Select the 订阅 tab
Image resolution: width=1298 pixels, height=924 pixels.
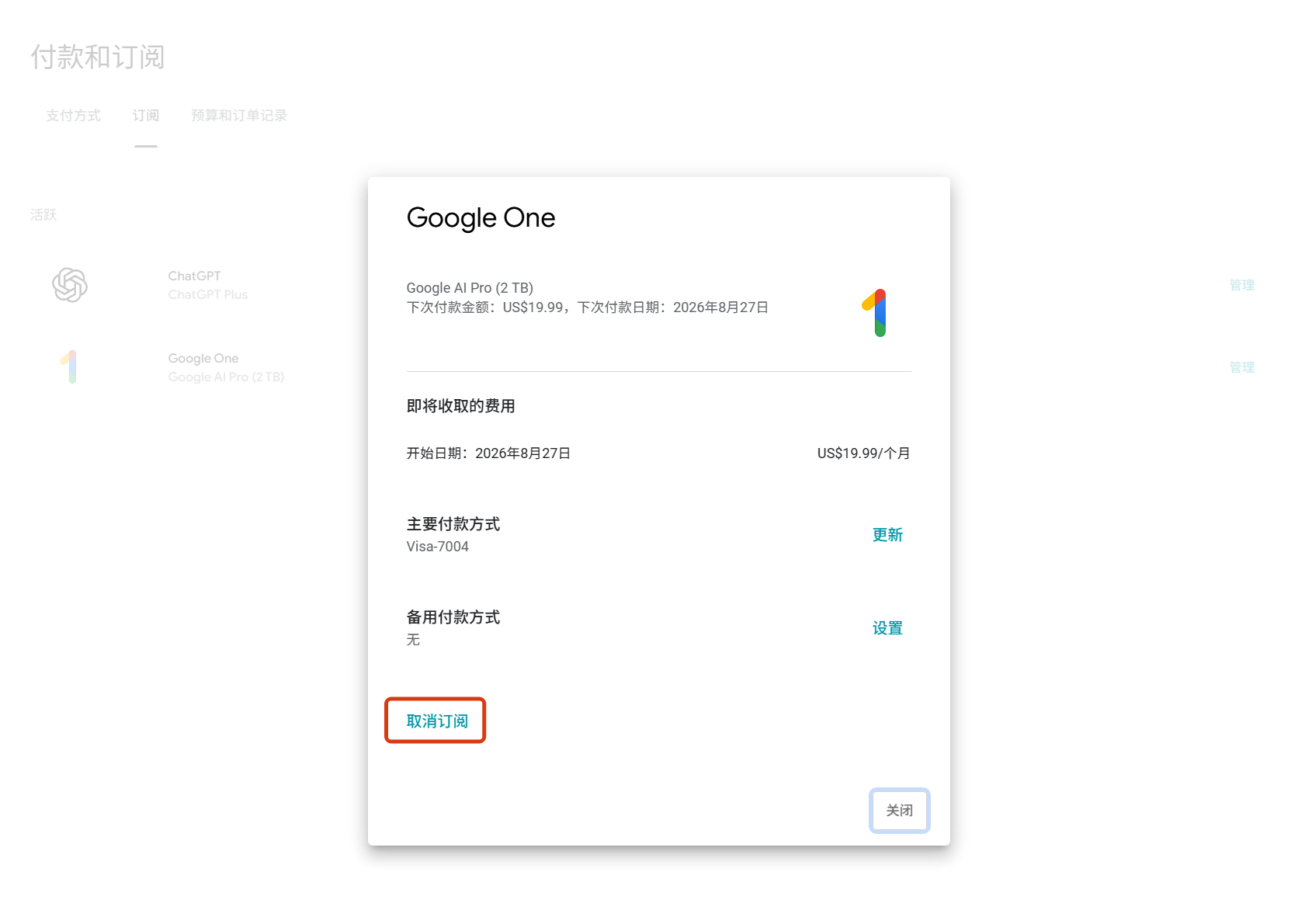146,116
